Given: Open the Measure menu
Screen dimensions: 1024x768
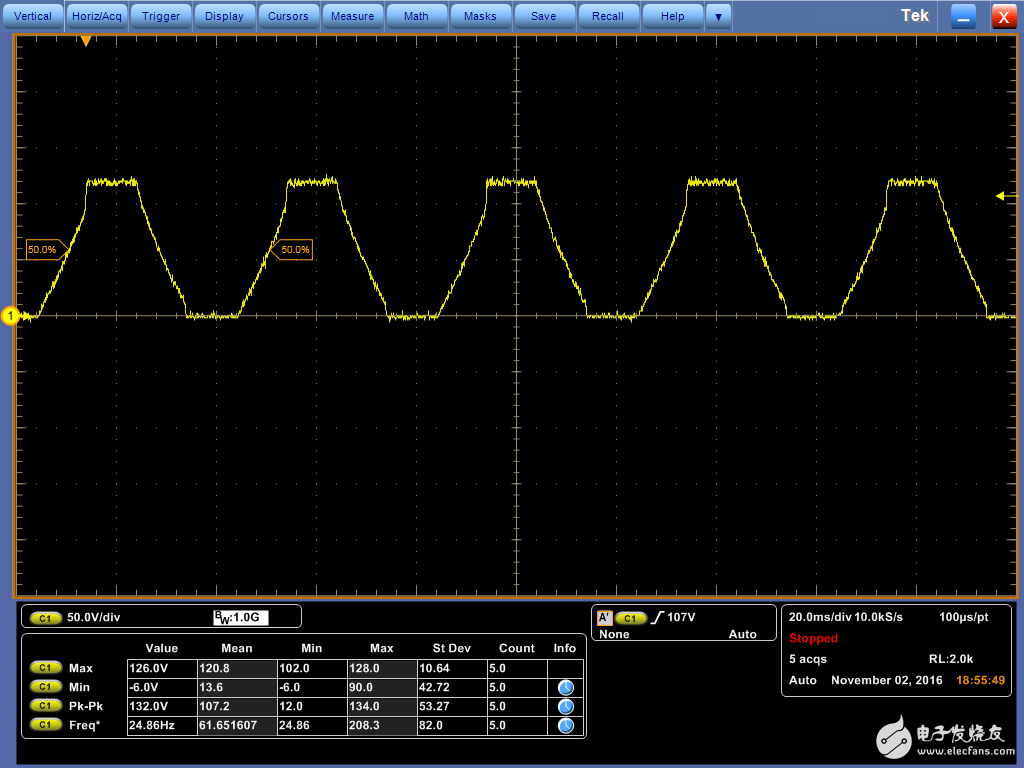Looking at the screenshot, I should click(352, 16).
